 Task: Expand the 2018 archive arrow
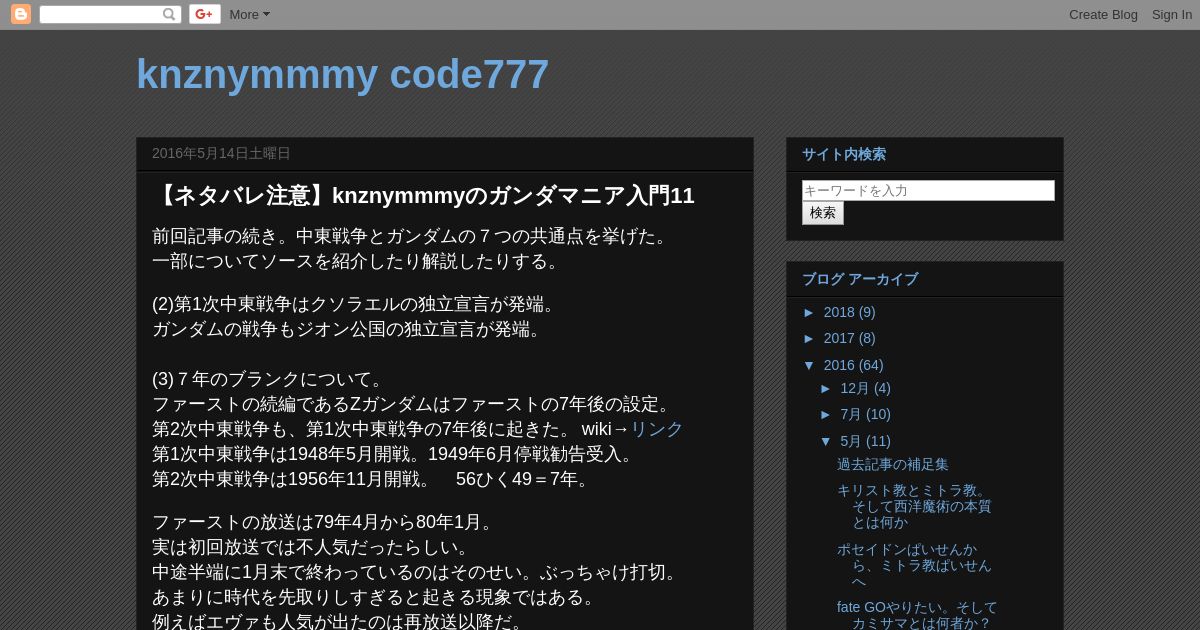point(810,312)
